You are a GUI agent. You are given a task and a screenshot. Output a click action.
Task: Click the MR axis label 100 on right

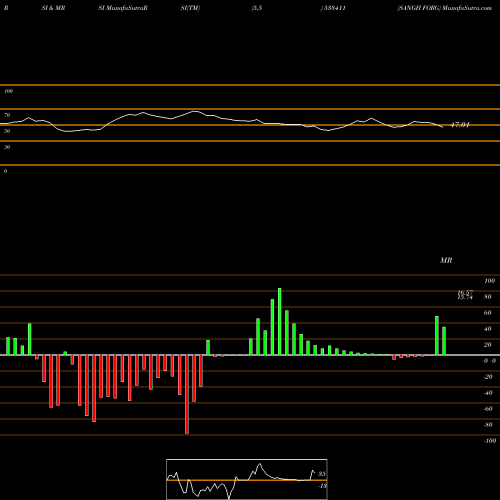490,281
